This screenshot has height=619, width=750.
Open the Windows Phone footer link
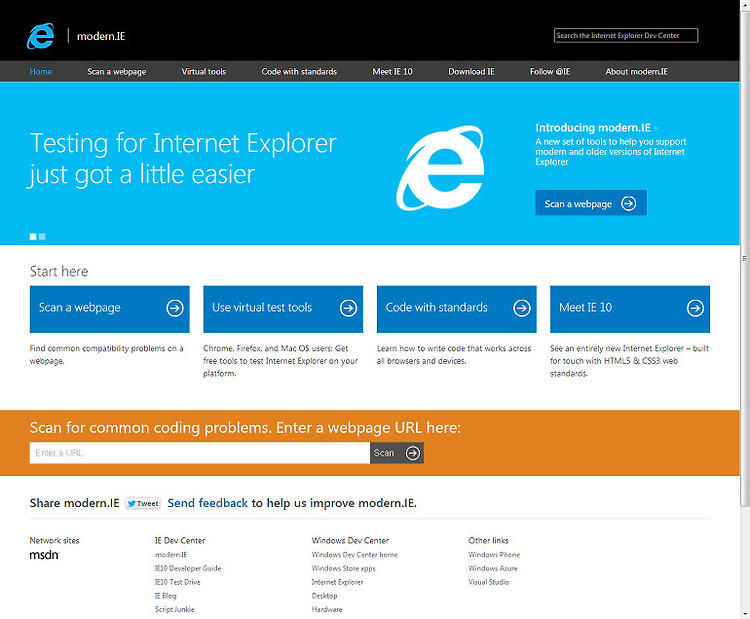click(494, 554)
